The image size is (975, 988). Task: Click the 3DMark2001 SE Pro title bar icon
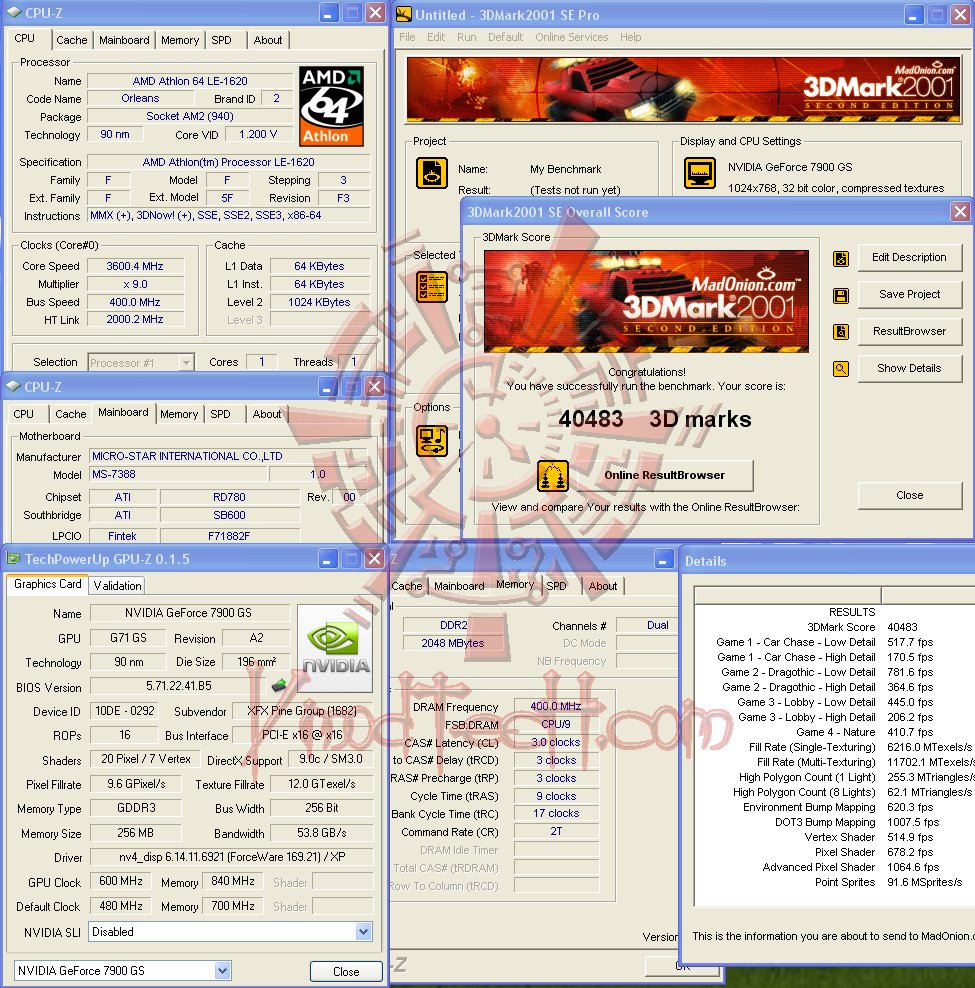click(x=404, y=14)
